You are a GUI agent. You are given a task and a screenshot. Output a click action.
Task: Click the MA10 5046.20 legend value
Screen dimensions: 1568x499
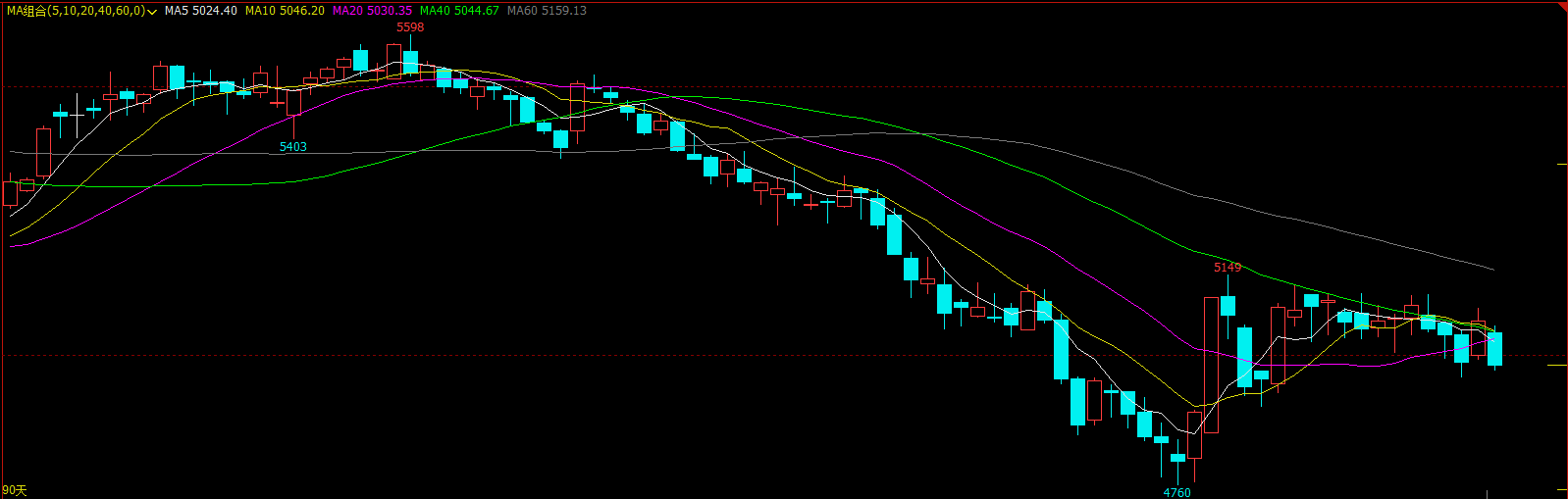pos(285,11)
